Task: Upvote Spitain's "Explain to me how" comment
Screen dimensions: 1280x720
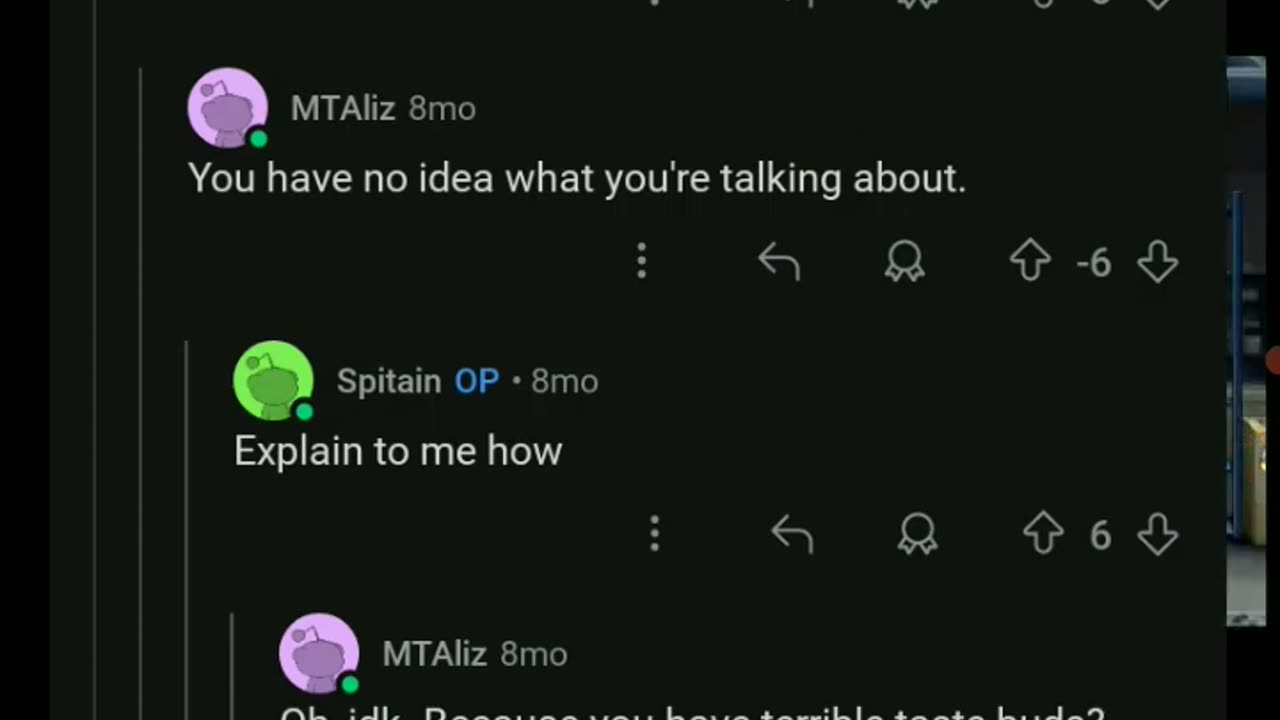Action: 1043,535
